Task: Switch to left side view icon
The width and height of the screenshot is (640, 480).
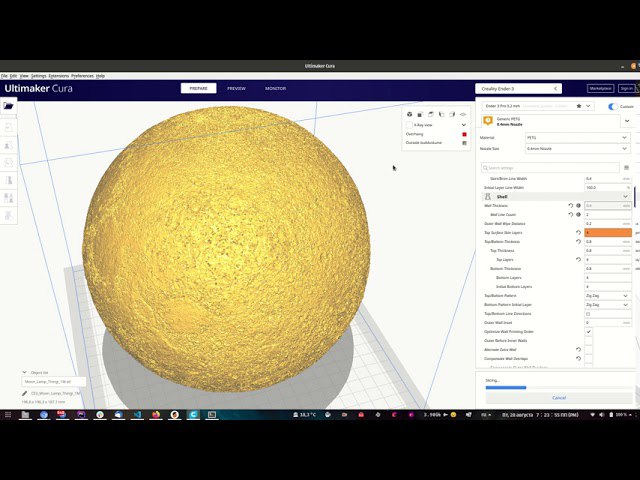Action: (x=441, y=114)
